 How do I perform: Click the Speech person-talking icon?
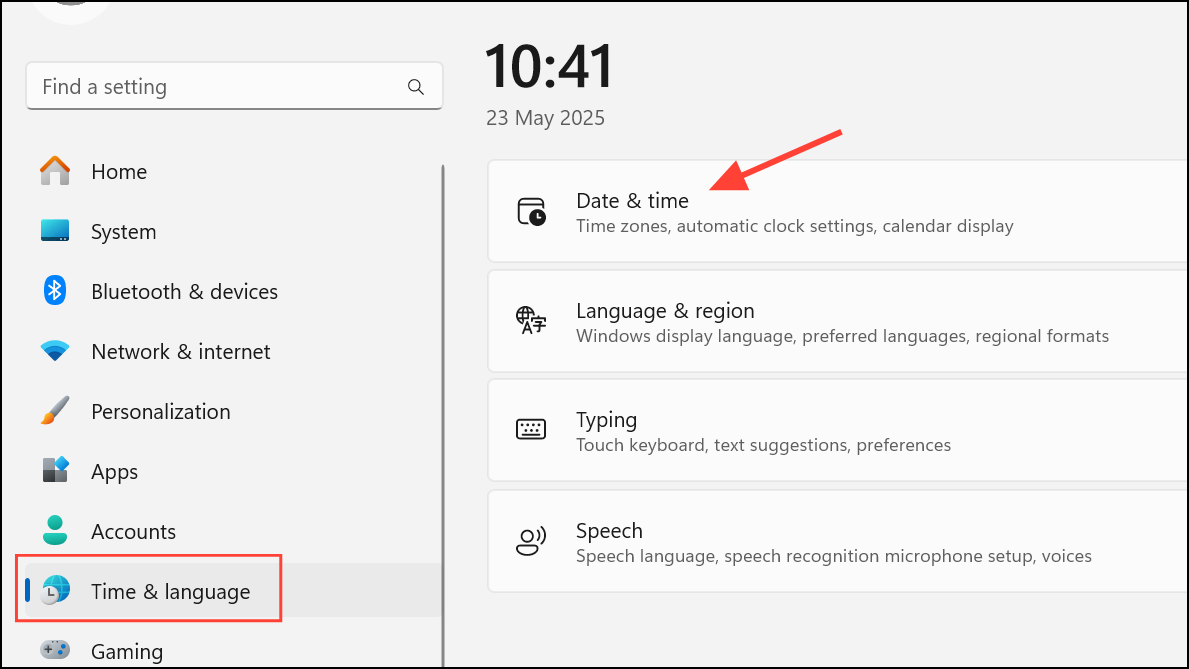(x=531, y=541)
